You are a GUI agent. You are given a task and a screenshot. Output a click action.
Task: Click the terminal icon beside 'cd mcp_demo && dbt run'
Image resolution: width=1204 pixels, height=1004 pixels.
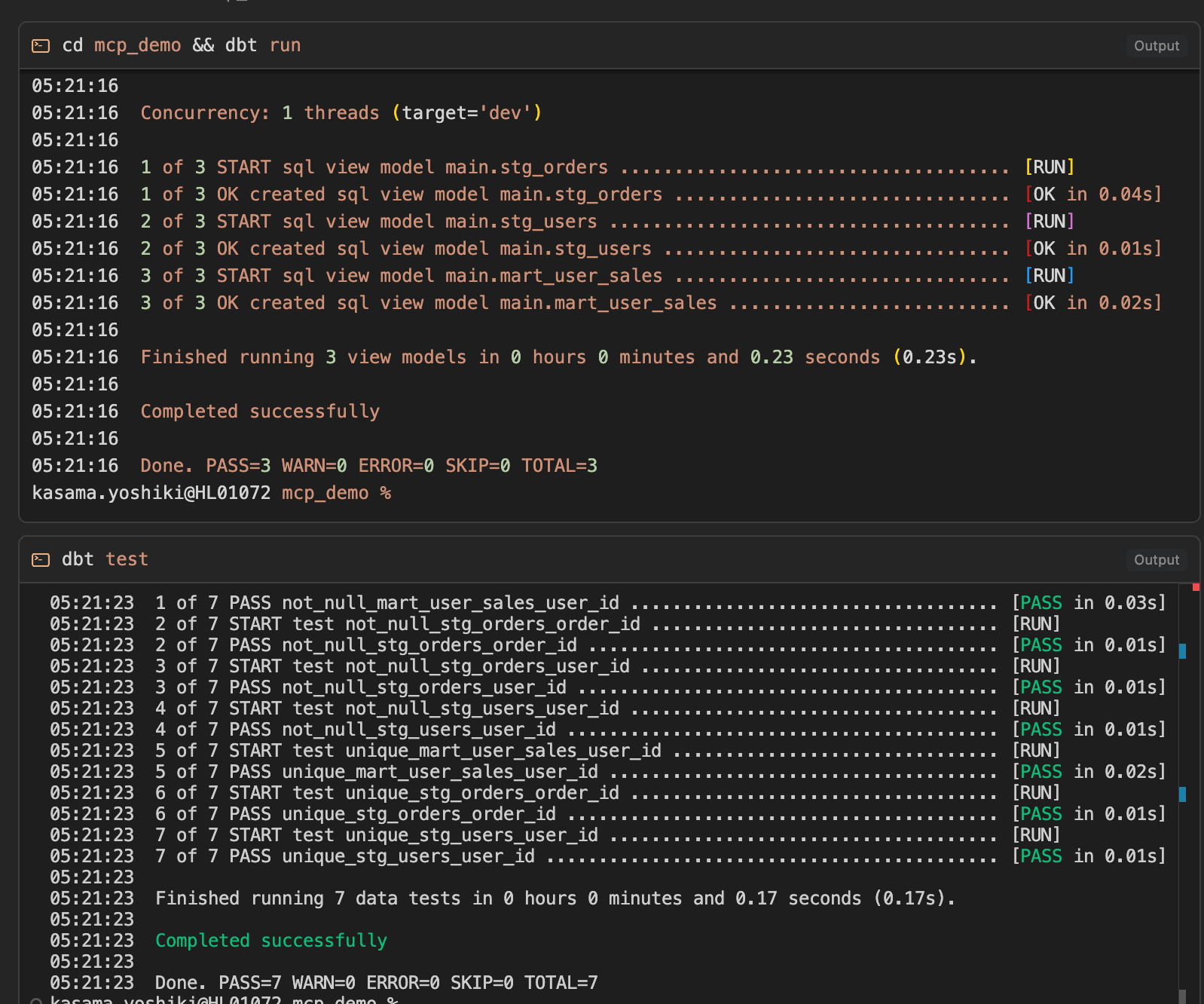coord(41,46)
